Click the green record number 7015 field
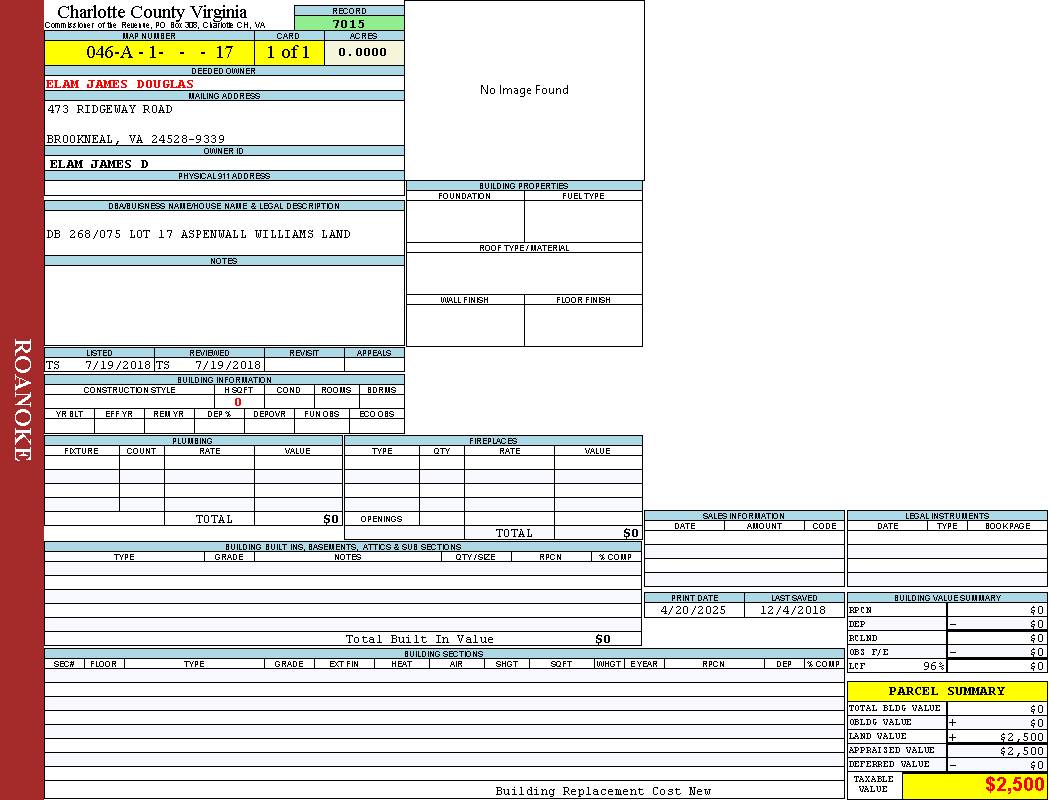1050x800 pixels. (349, 24)
